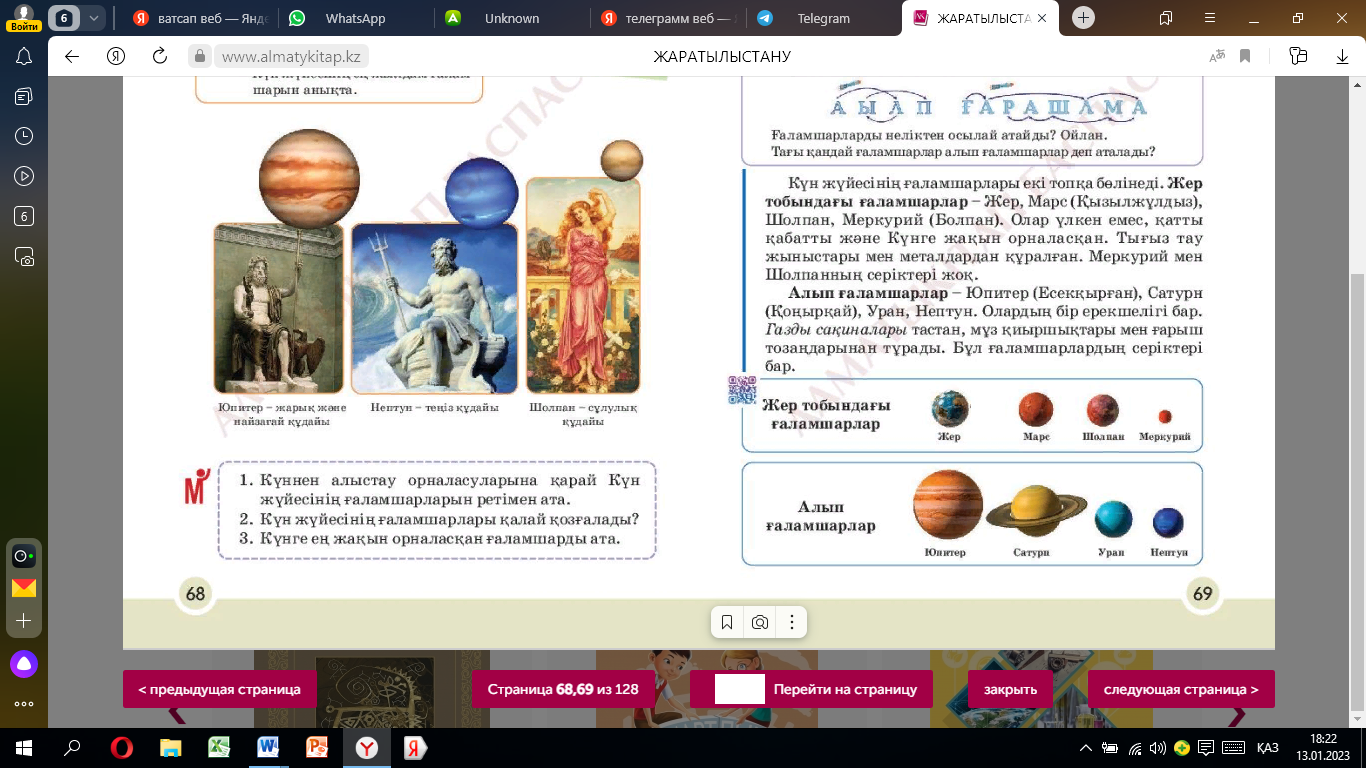Open the Yandex Browser main menu icon

[x=1208, y=18]
